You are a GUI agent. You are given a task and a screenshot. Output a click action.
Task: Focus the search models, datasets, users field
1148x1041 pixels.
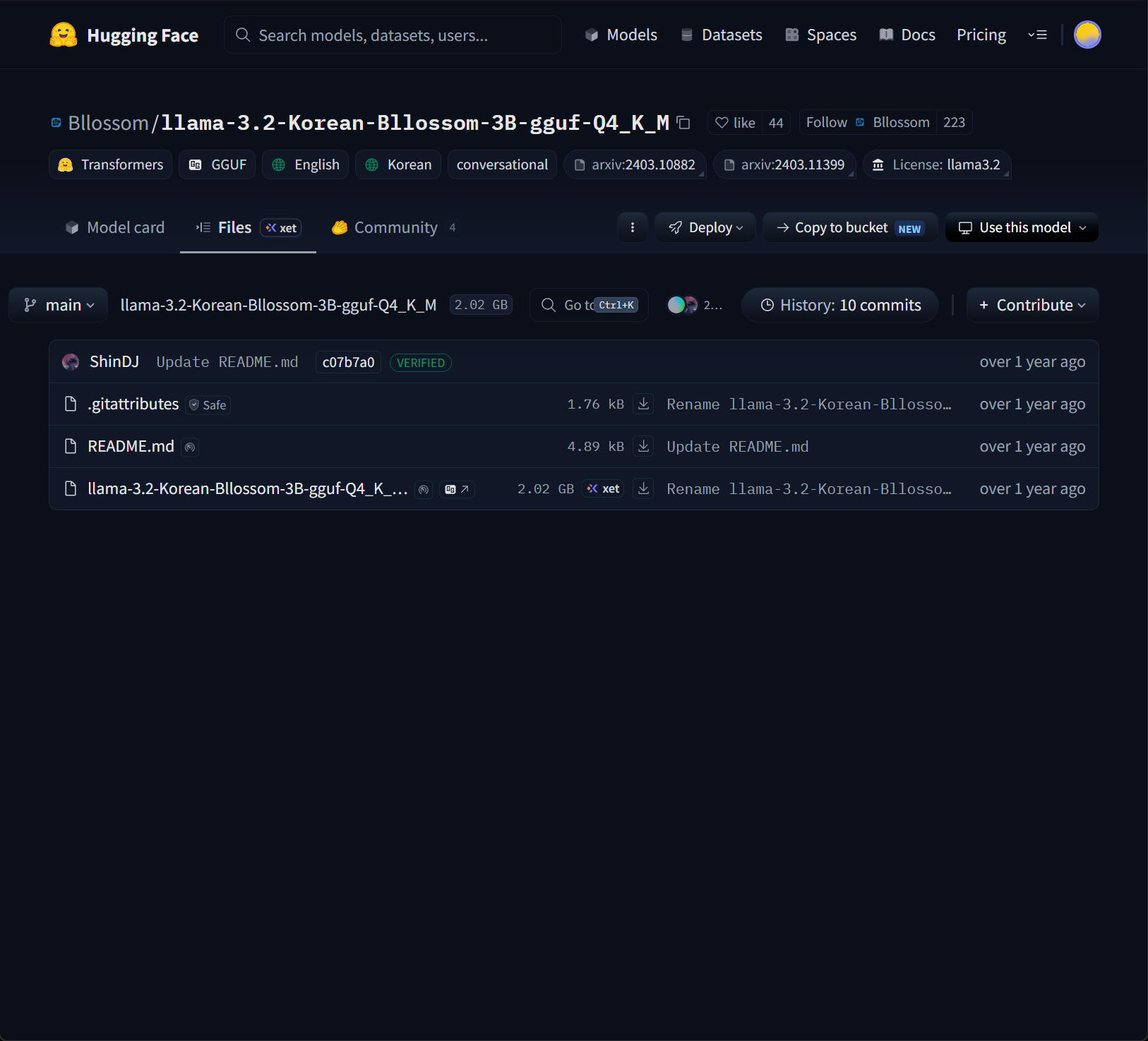click(393, 35)
